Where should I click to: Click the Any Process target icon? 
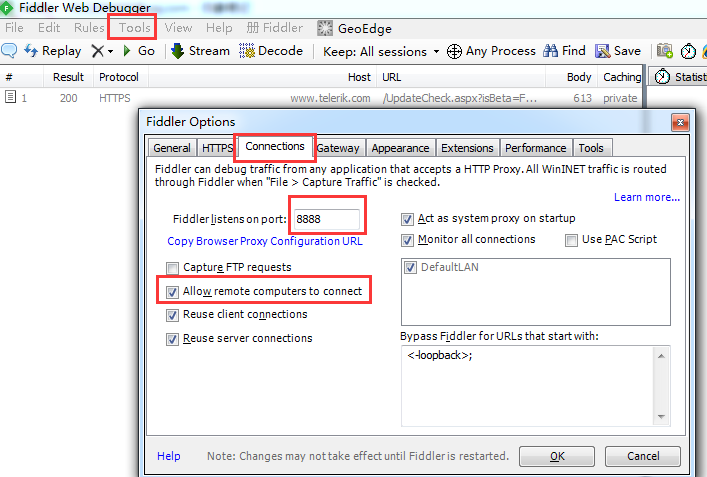click(x=454, y=51)
